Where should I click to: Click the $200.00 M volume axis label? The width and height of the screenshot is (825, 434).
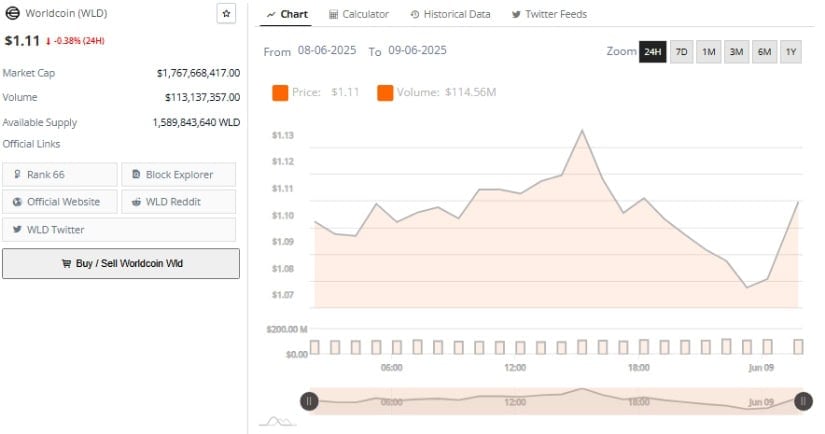pyautogui.click(x=287, y=329)
